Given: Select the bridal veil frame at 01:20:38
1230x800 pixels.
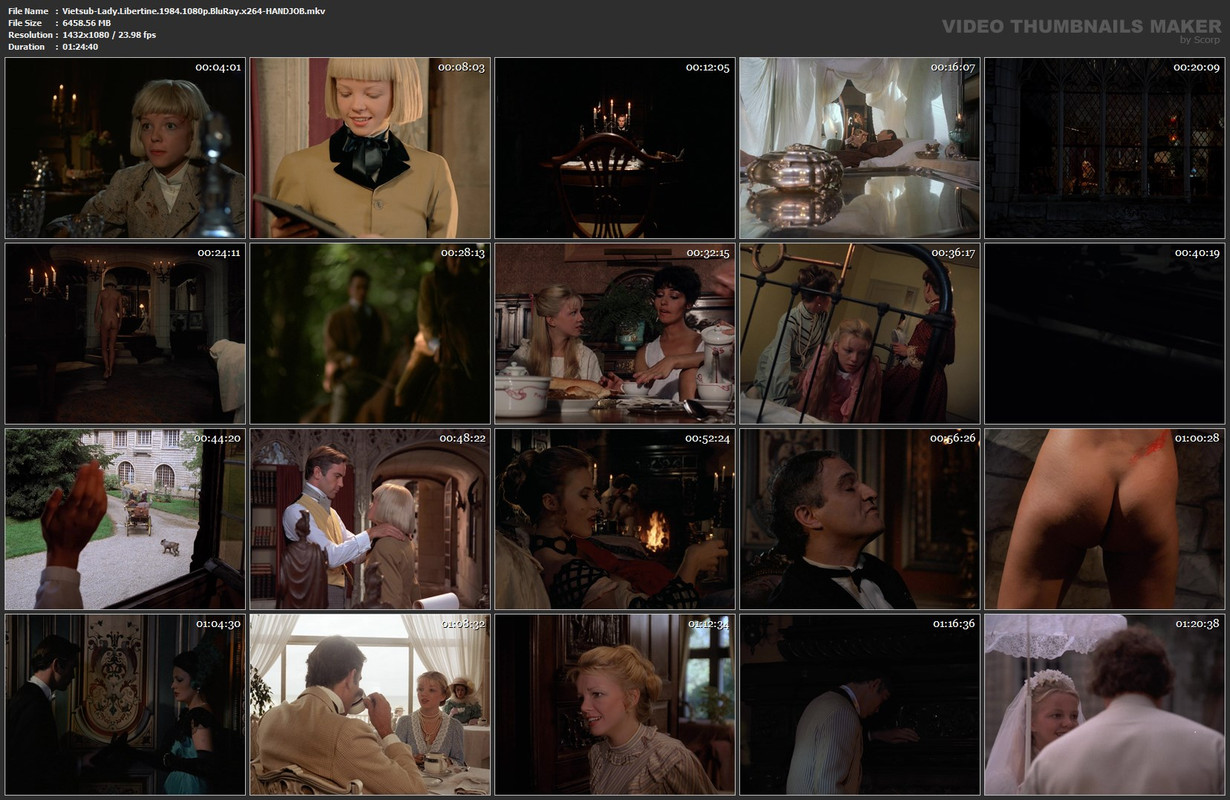Looking at the screenshot, I should pos(1105,705).
